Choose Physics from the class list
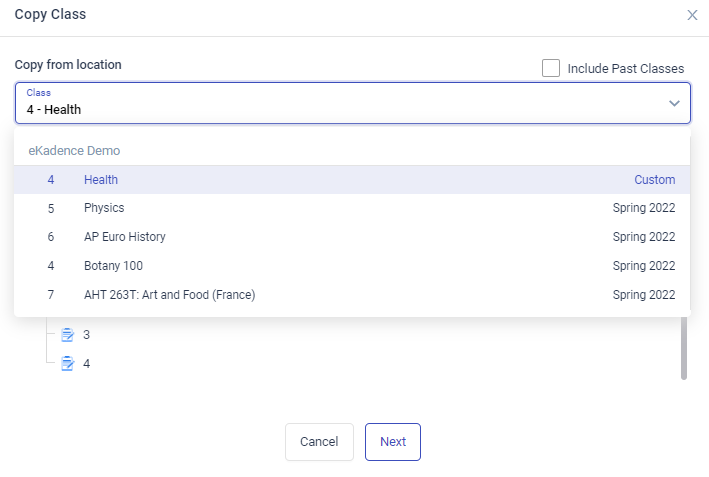The height and width of the screenshot is (477, 709). (104, 208)
